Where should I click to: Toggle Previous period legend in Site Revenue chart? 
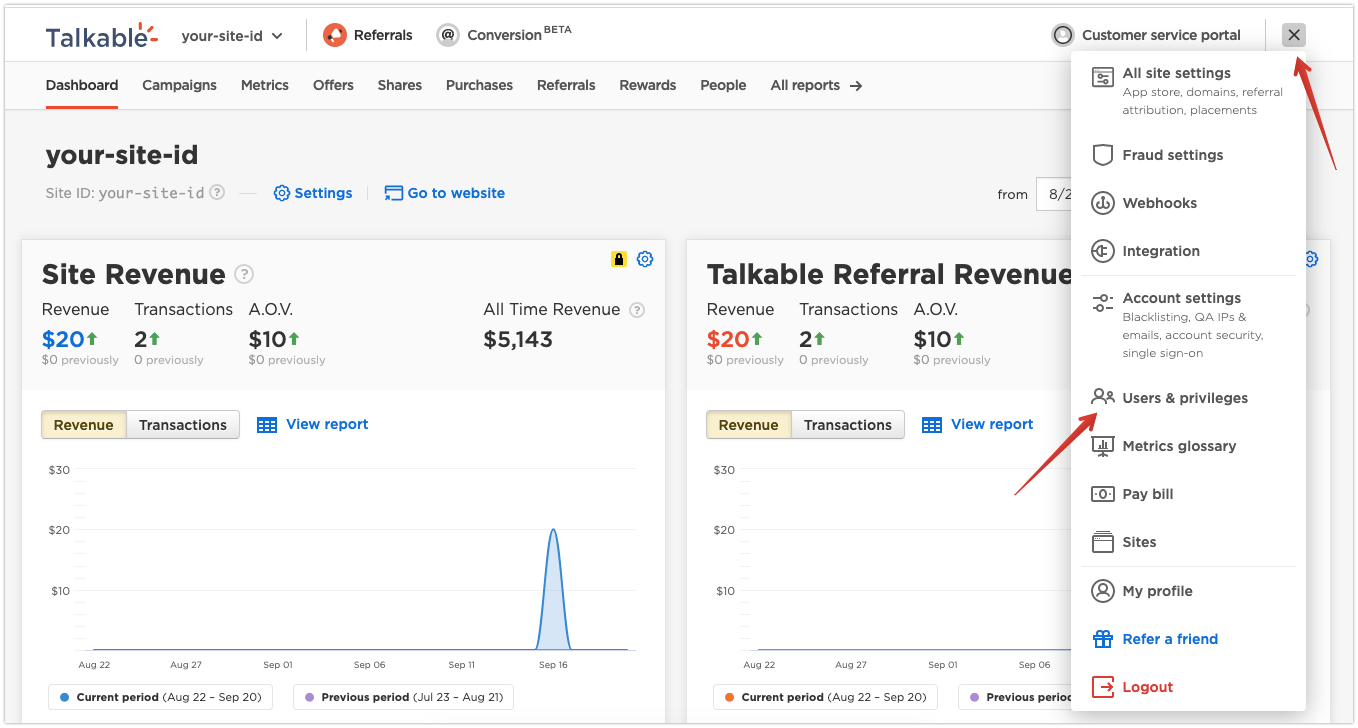pyautogui.click(x=403, y=697)
